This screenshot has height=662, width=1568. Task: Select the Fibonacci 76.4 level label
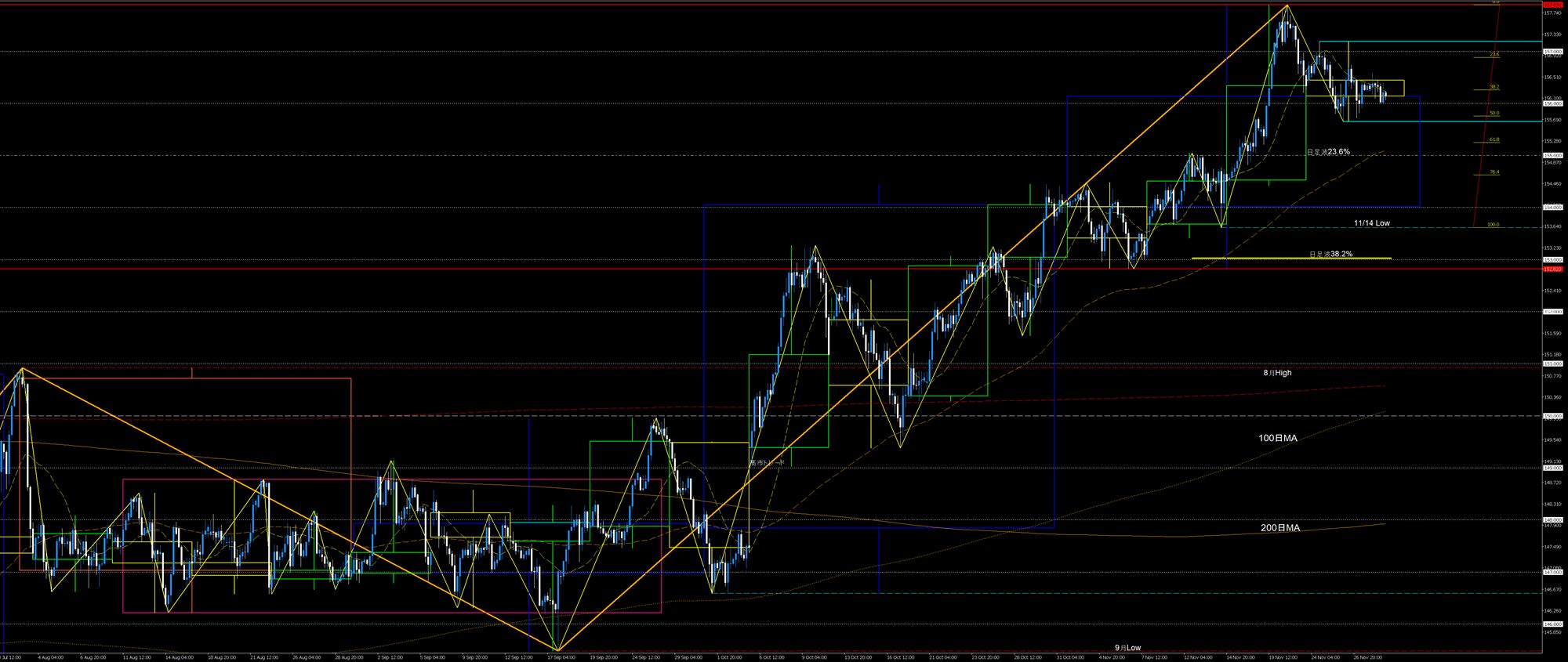click(1494, 172)
